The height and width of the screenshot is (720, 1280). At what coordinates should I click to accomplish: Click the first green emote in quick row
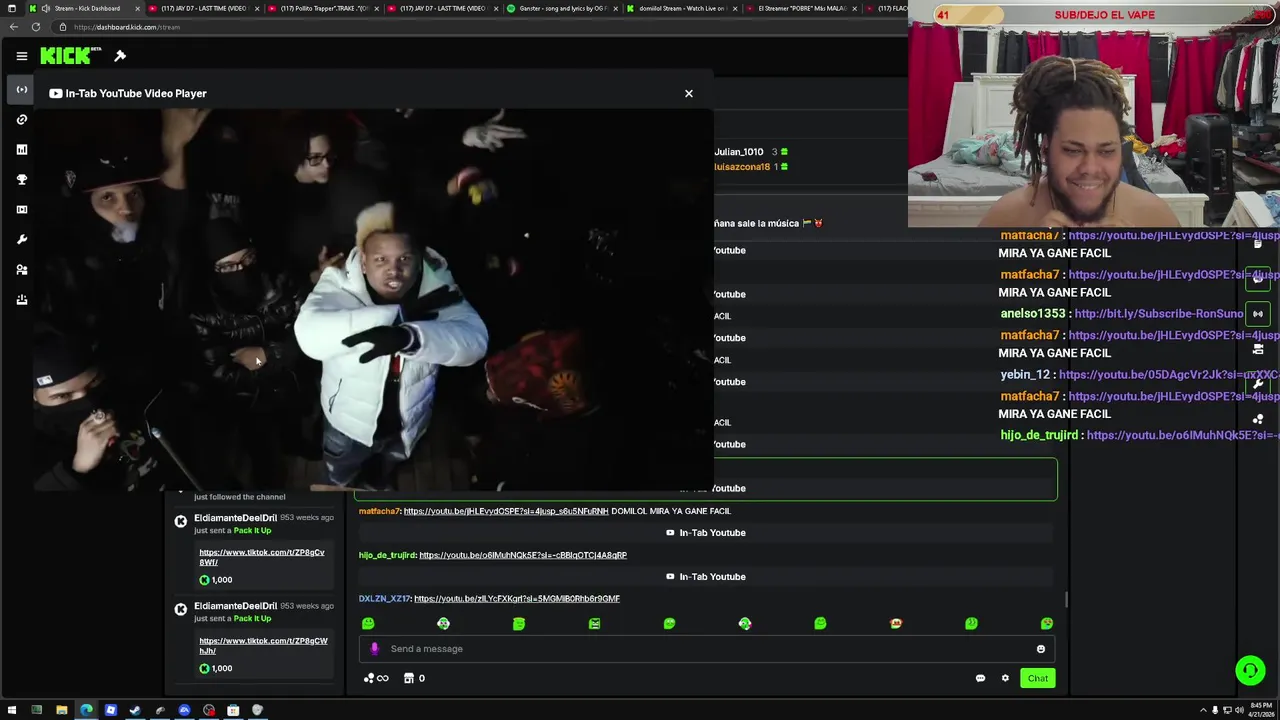point(368,623)
